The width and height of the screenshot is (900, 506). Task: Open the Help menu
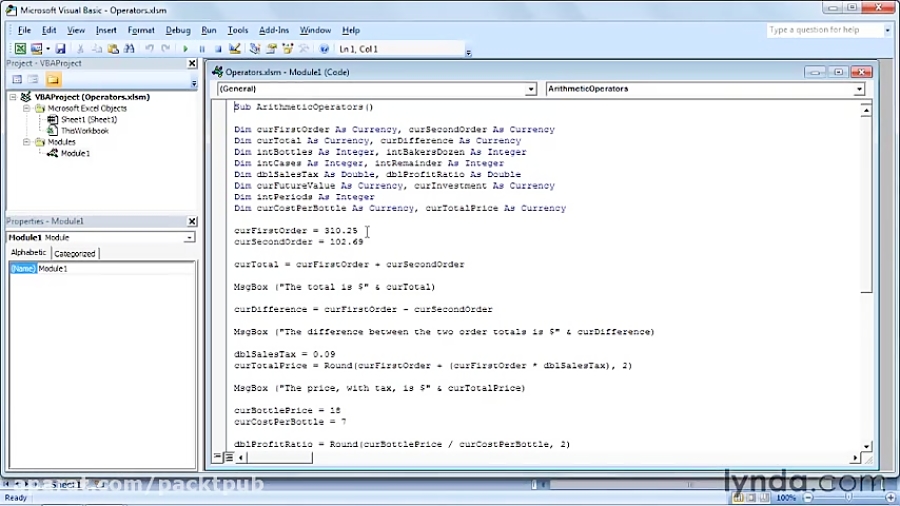[x=351, y=30]
